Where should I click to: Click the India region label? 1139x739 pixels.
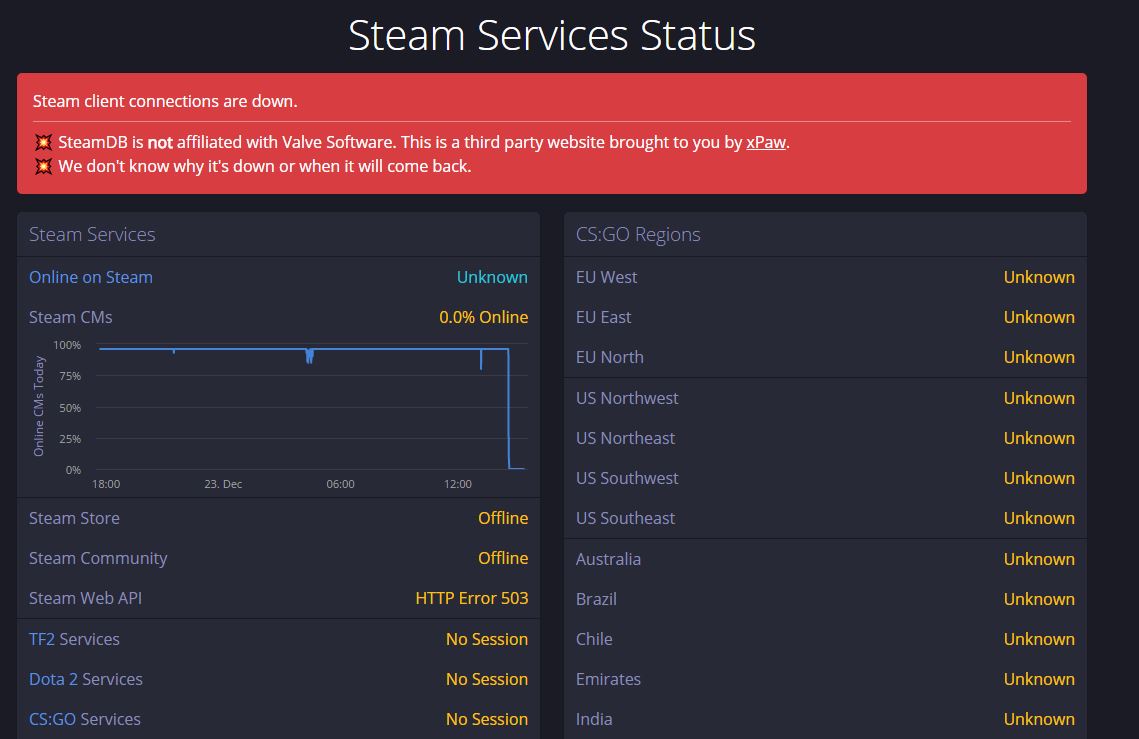click(593, 719)
